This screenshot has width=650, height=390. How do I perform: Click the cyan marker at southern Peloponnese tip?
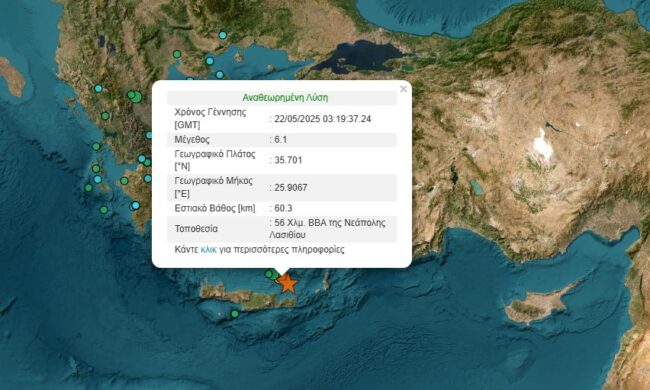point(135,205)
